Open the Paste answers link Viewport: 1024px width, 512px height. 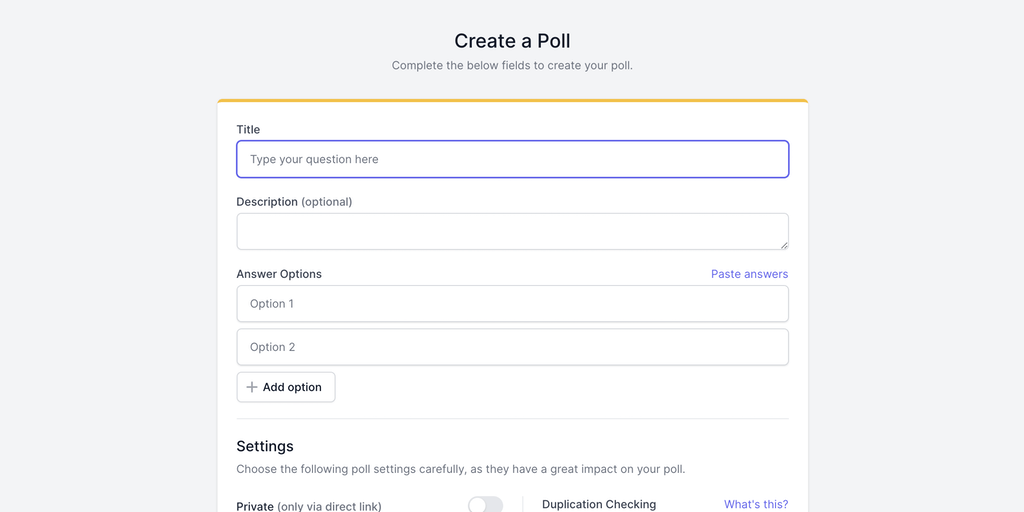(x=749, y=274)
